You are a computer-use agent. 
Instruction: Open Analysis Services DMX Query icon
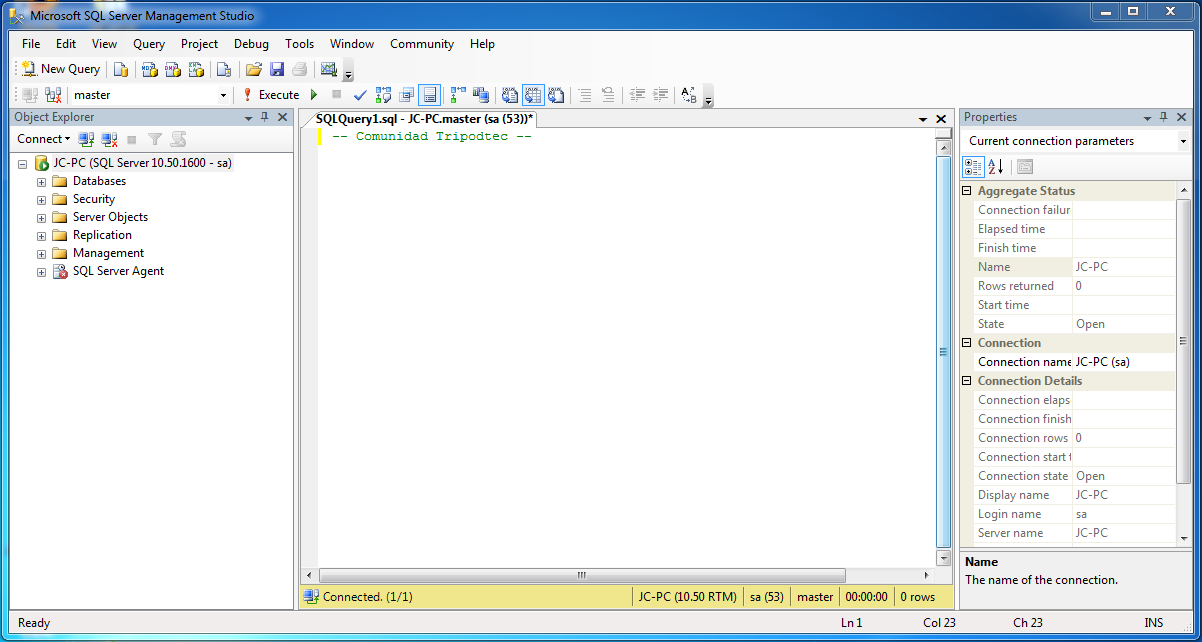(x=172, y=69)
